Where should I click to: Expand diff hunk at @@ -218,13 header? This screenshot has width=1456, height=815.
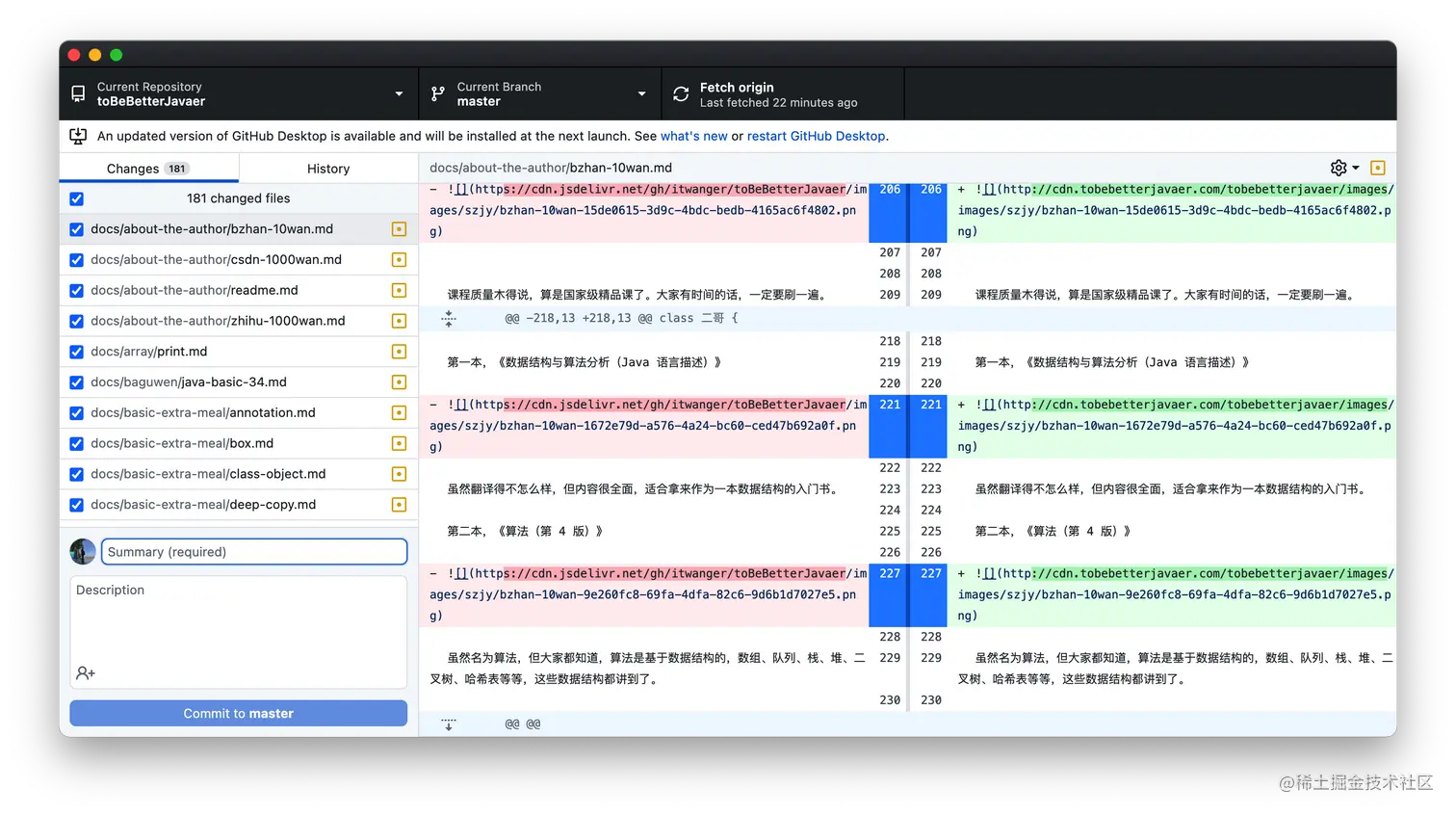(449, 318)
